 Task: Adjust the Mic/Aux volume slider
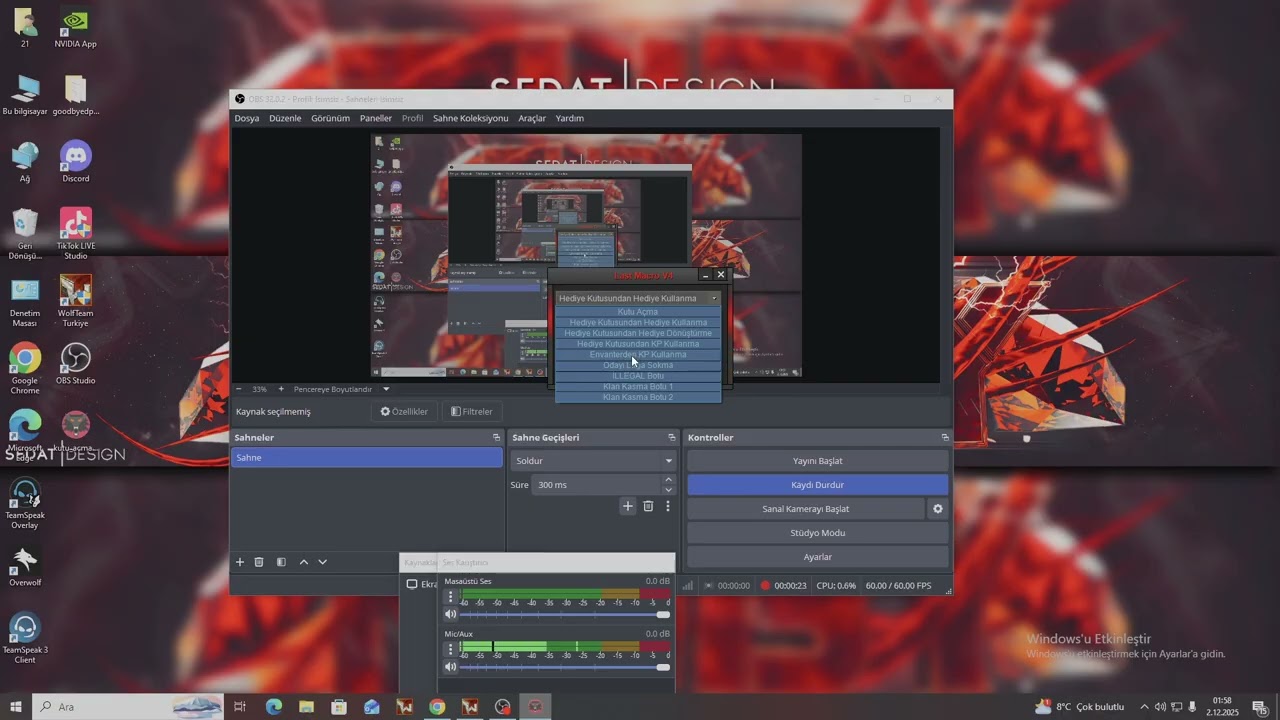point(565,667)
